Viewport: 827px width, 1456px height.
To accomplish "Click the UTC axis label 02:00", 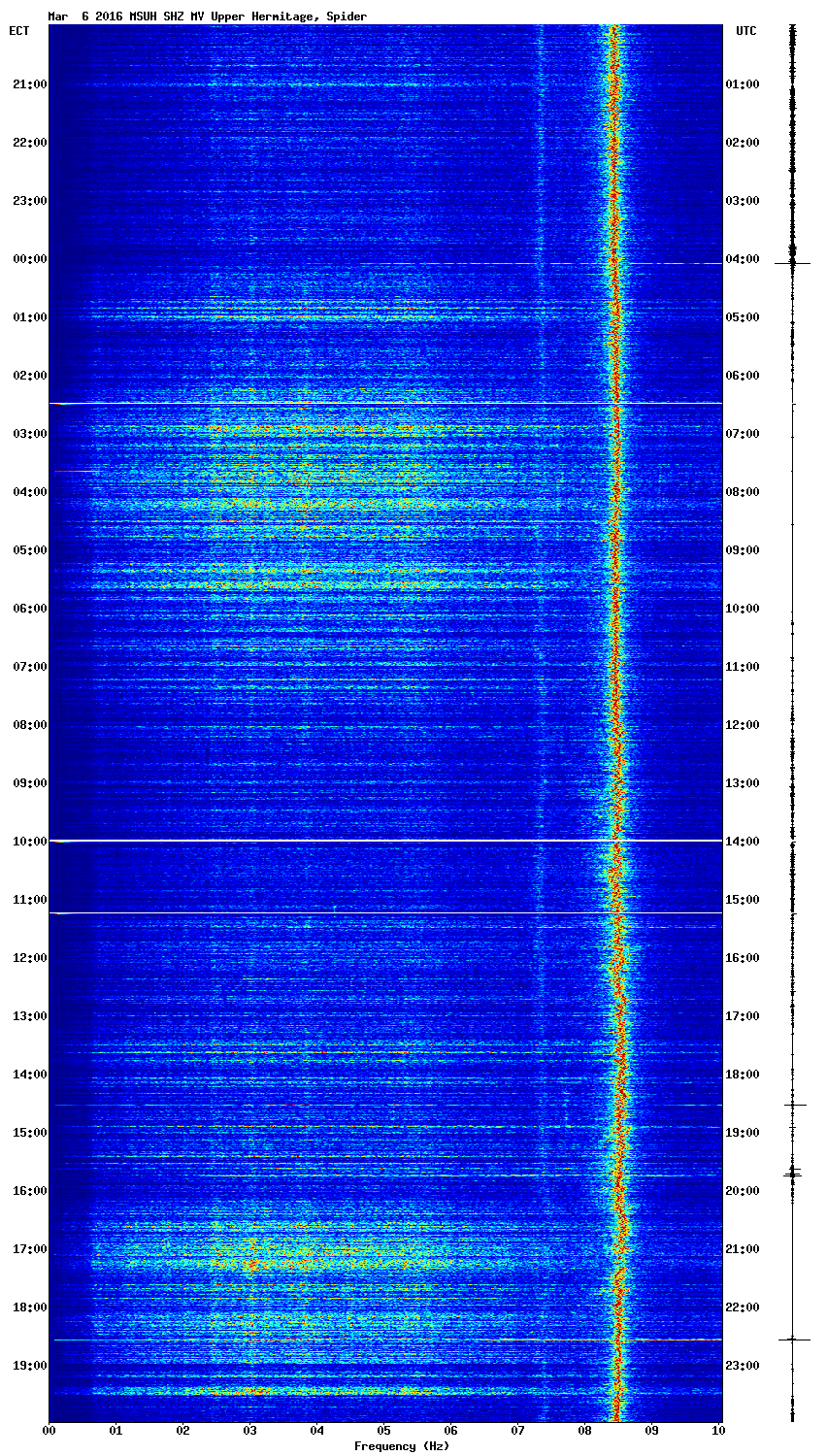I will (743, 143).
